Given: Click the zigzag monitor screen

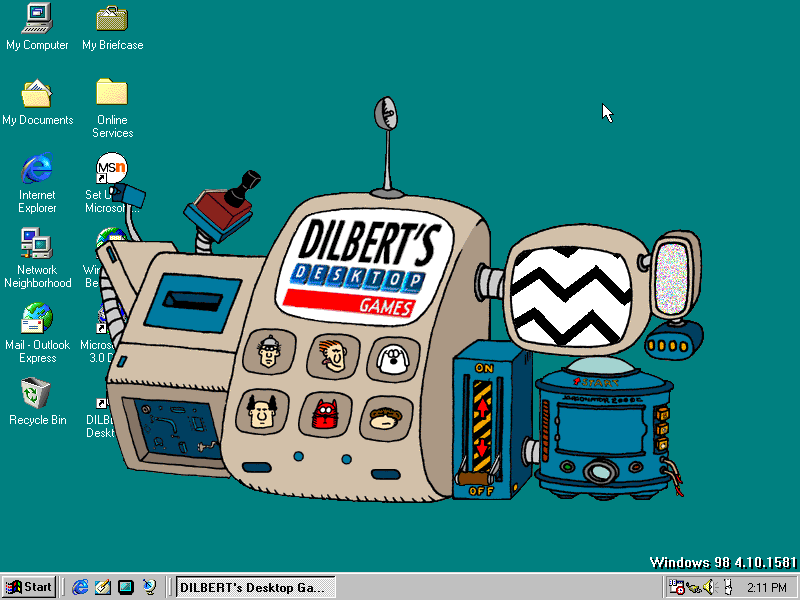Looking at the screenshot, I should 570,296.
